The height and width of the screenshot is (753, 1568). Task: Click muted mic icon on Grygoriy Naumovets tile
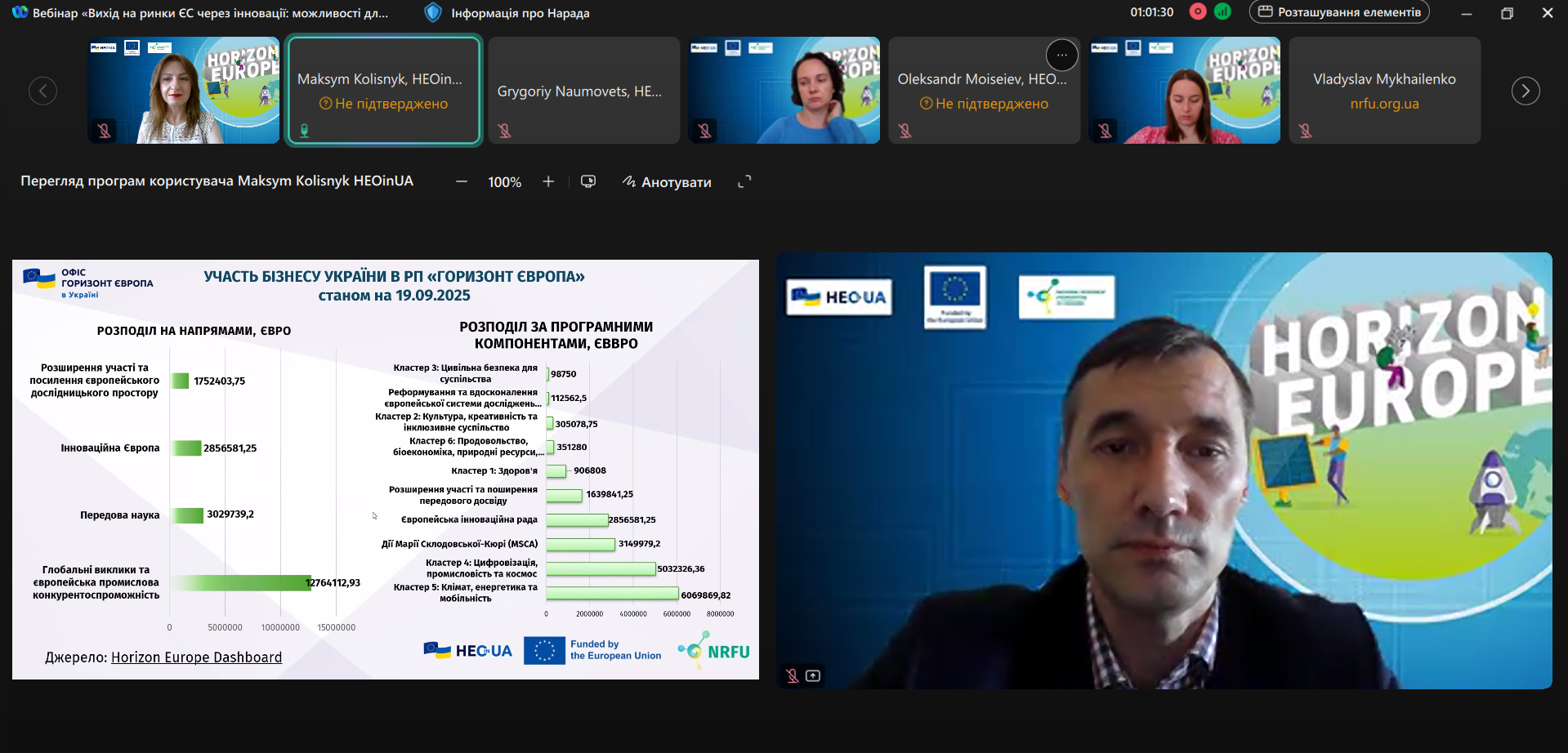point(504,131)
